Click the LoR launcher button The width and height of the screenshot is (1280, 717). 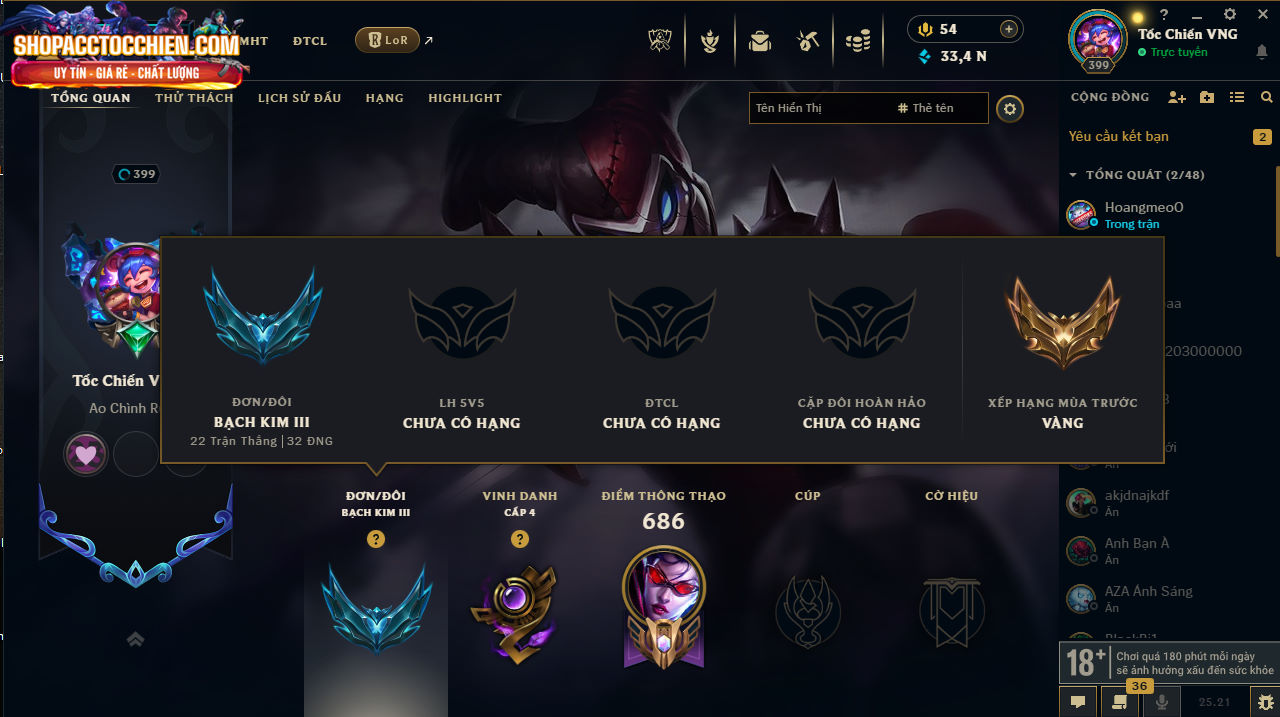pyautogui.click(x=387, y=40)
